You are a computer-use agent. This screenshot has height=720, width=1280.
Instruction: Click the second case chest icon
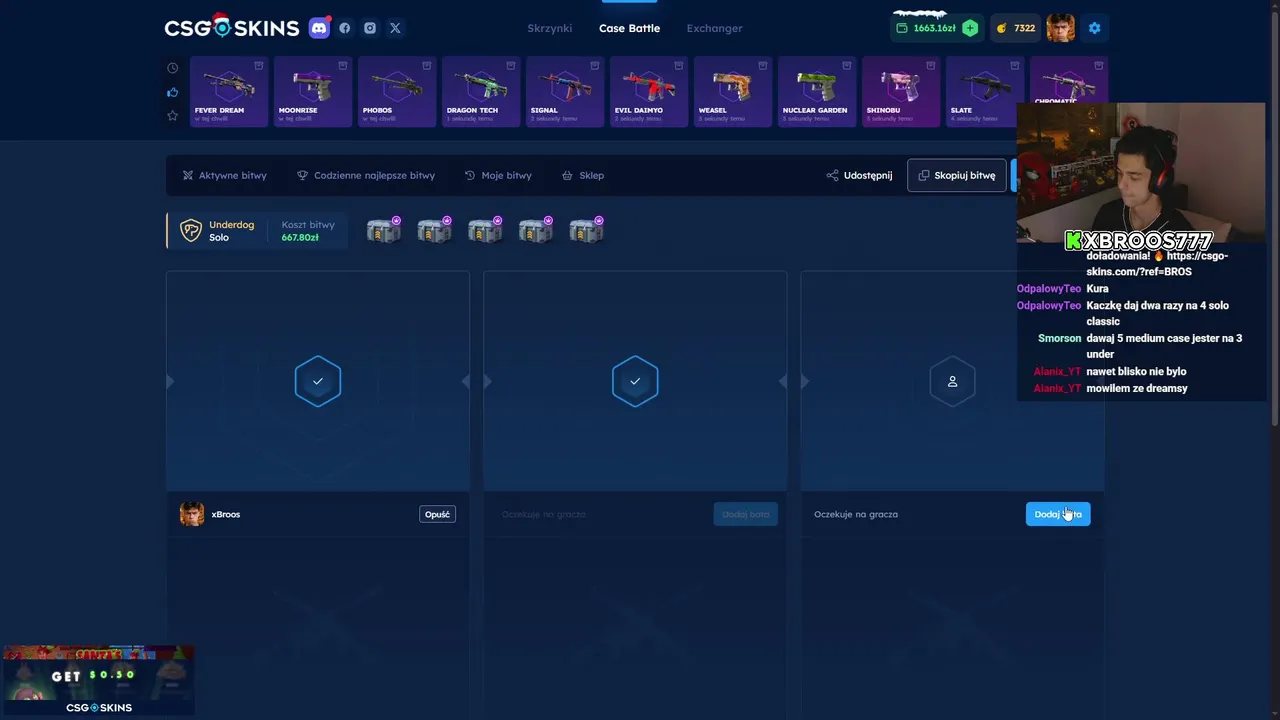click(x=434, y=231)
